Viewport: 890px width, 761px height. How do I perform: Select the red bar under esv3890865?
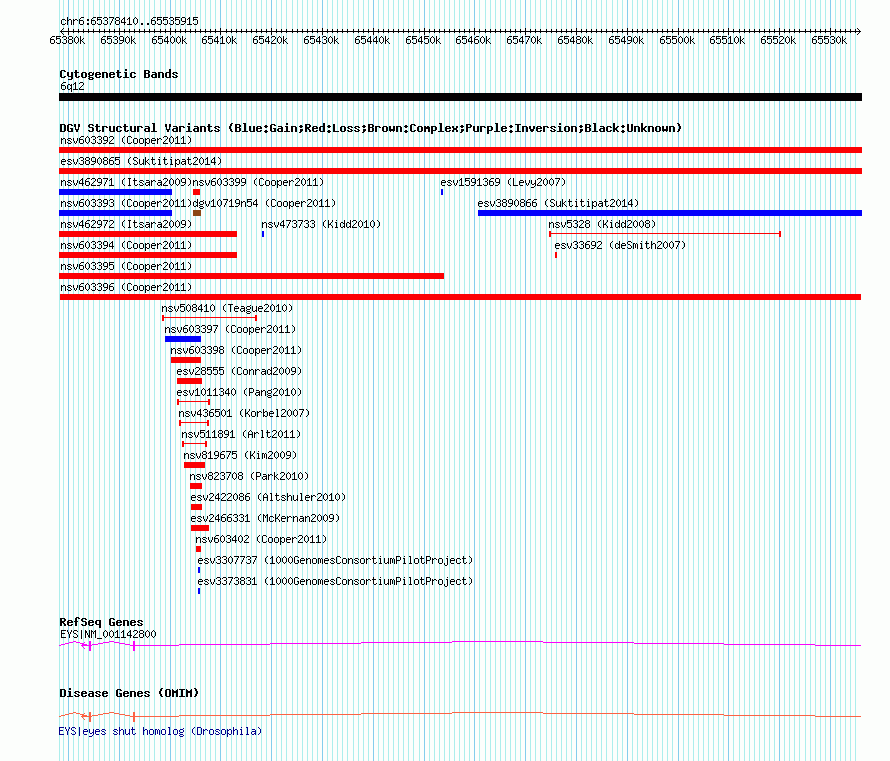point(460,171)
